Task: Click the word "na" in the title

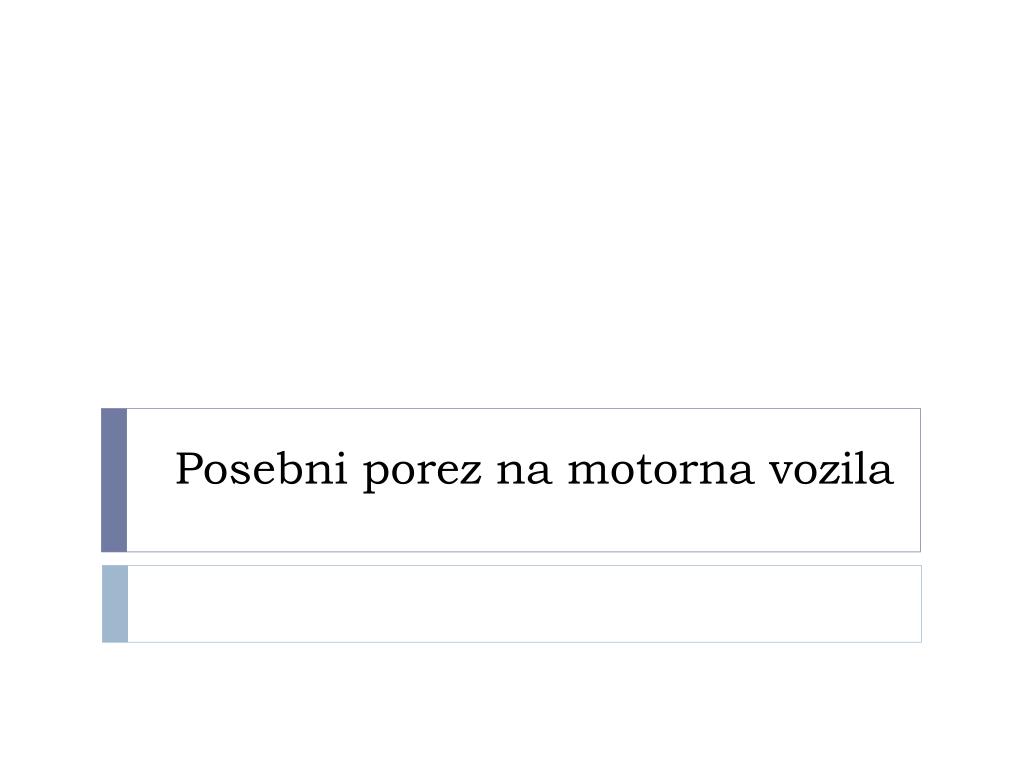Action: 524,472
